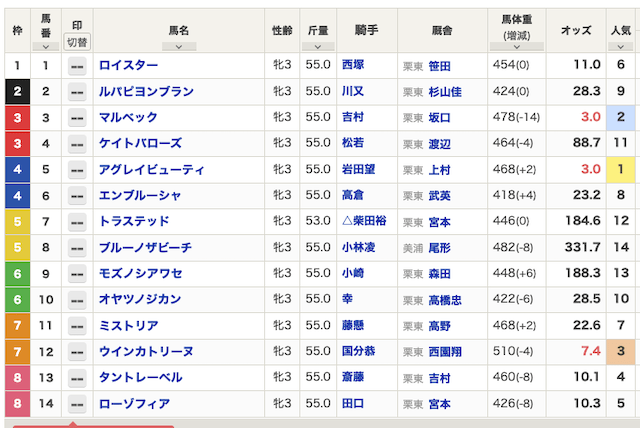
Task: Toggle the mark selector for ウインカトリーヌ
Action: click(x=77, y=352)
